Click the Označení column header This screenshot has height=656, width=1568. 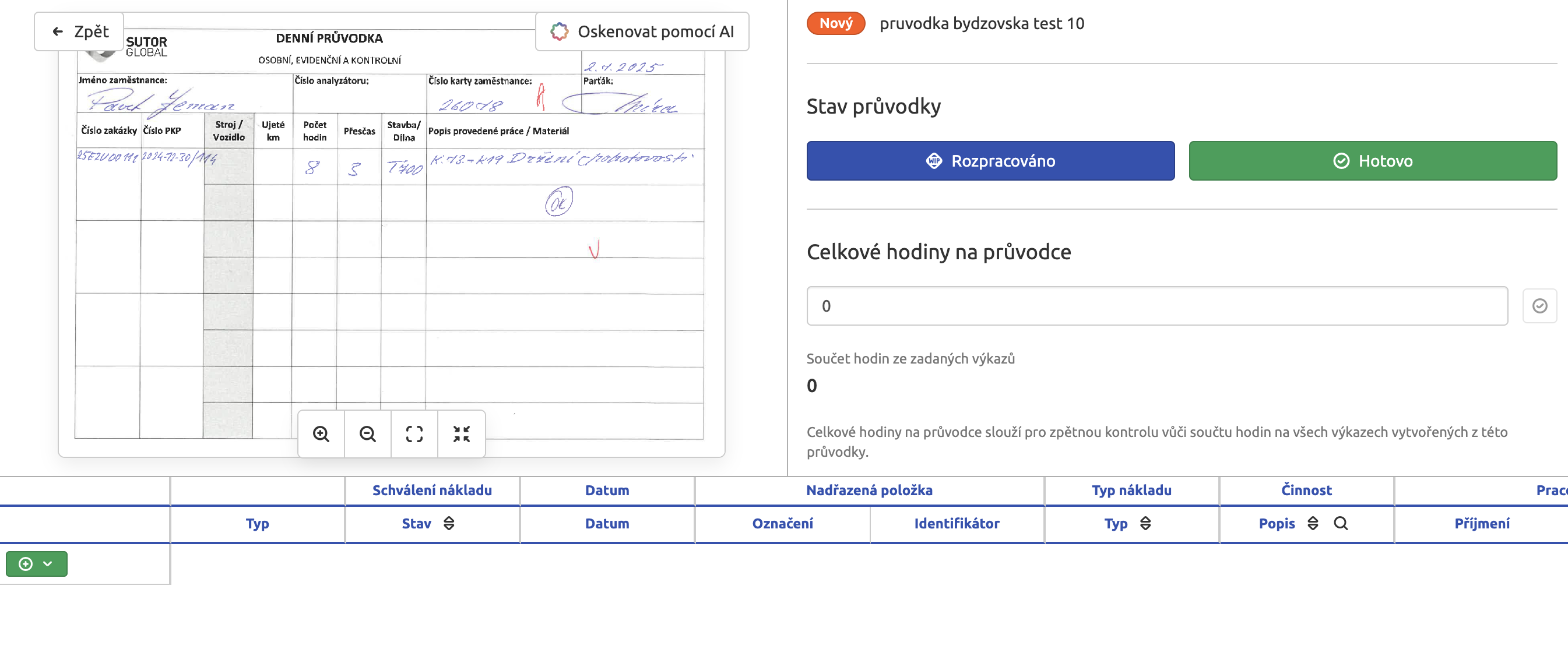tap(782, 523)
